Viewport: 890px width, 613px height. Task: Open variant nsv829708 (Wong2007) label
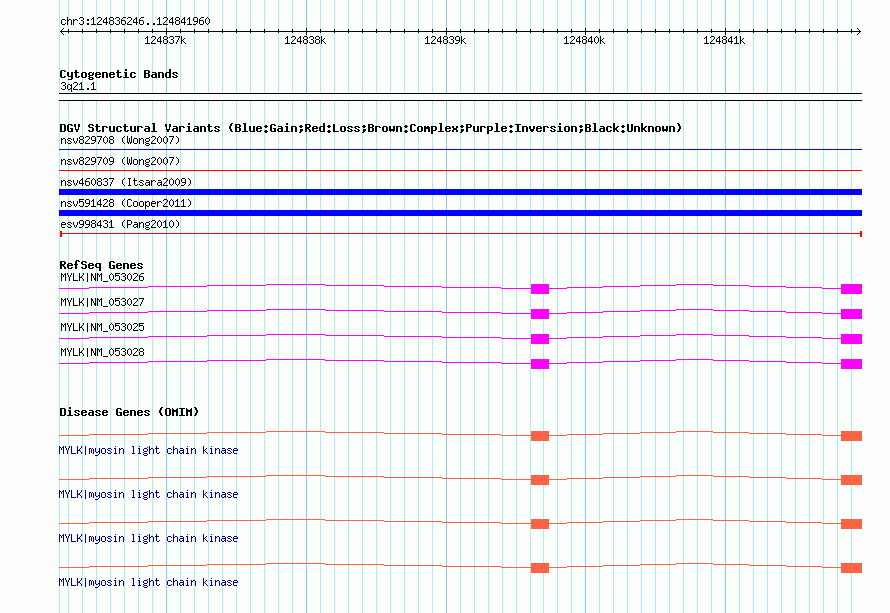point(120,140)
